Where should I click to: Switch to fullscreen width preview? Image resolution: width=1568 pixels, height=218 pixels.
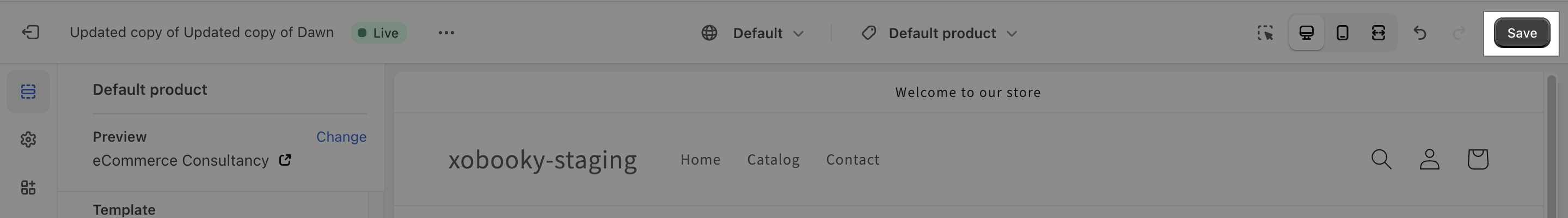tap(1378, 33)
